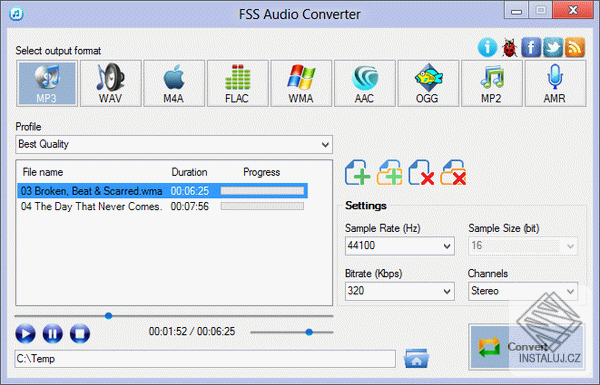The width and height of the screenshot is (600, 385).
Task: Click the Progress column header
Action: coord(262,172)
